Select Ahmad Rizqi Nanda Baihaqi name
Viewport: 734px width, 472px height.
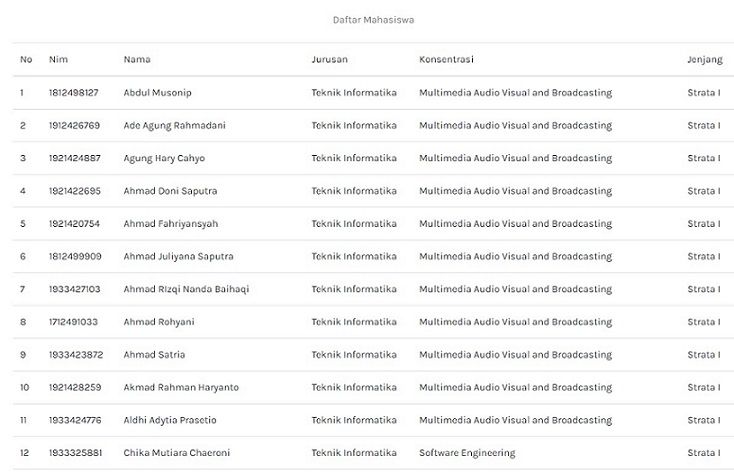pos(186,289)
